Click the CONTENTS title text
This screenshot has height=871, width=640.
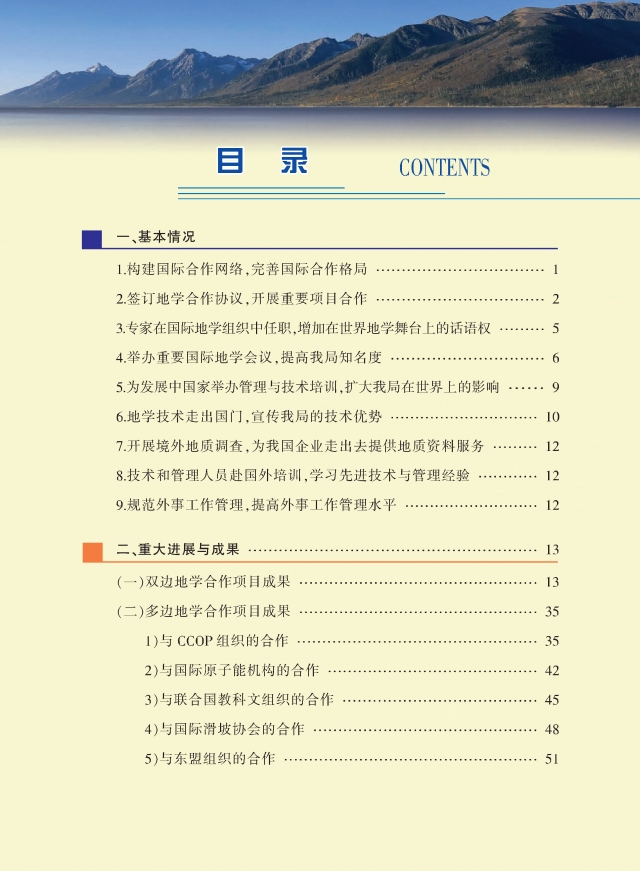(444, 168)
